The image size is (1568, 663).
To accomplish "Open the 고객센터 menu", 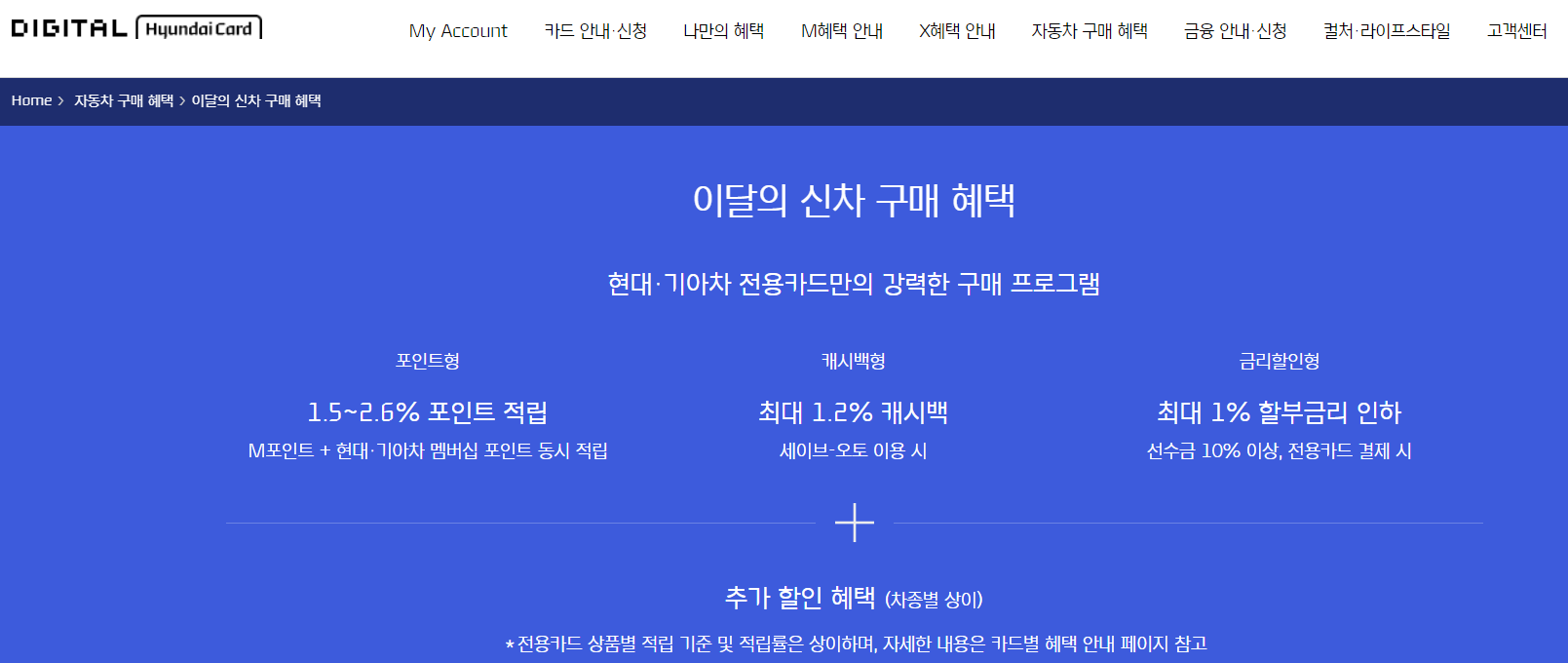I will (x=1517, y=31).
